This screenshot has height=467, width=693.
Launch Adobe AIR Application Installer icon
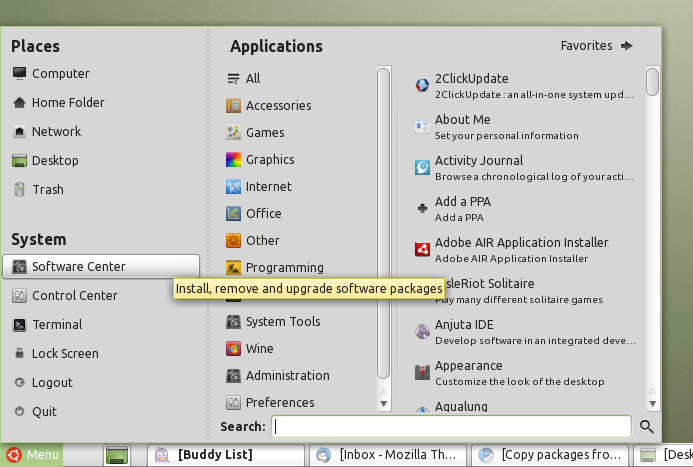[x=423, y=249]
